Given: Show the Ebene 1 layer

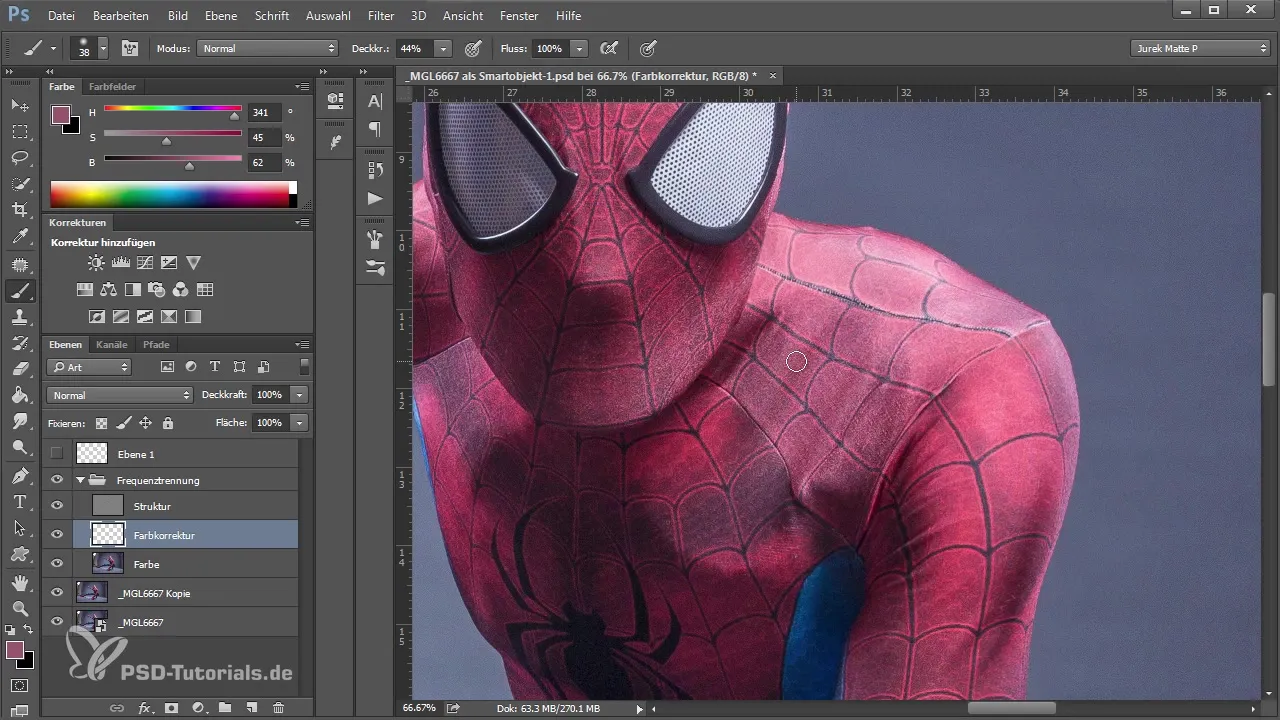Looking at the screenshot, I should [57, 454].
